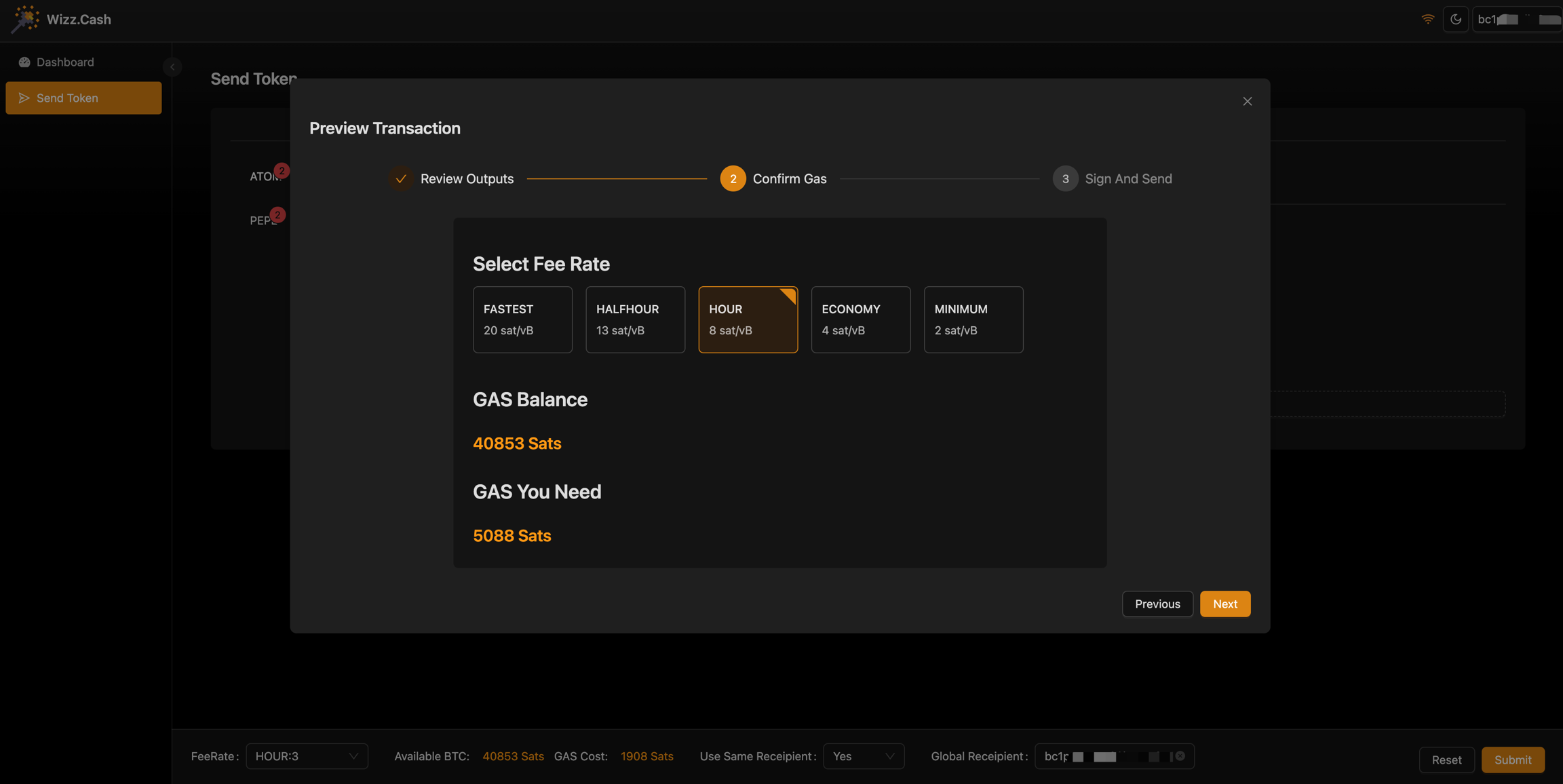Toggle dark mode moon icon
Viewport: 1563px width, 784px height.
click(x=1456, y=20)
